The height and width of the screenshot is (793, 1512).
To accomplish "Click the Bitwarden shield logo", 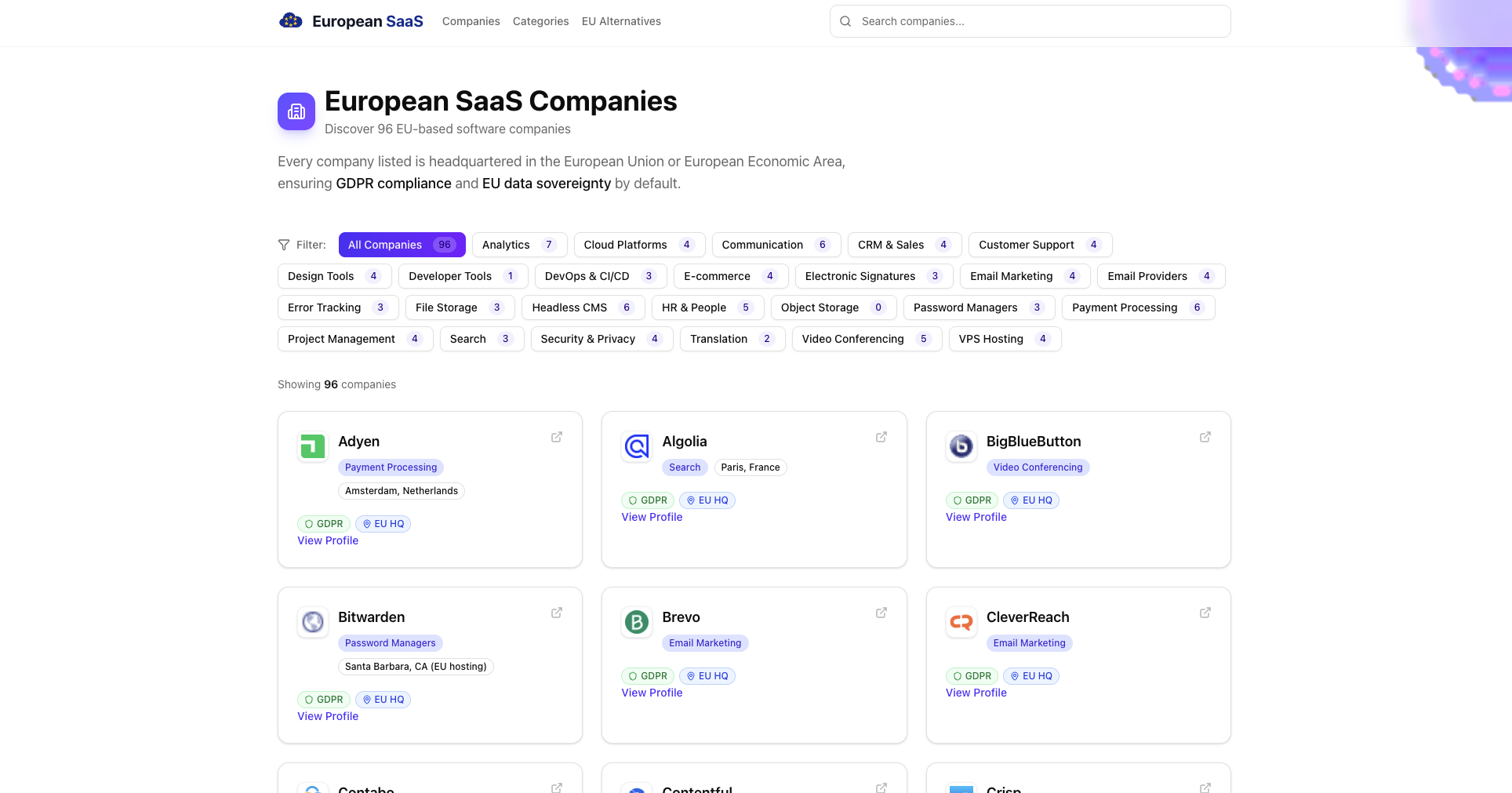I will pos(312,622).
